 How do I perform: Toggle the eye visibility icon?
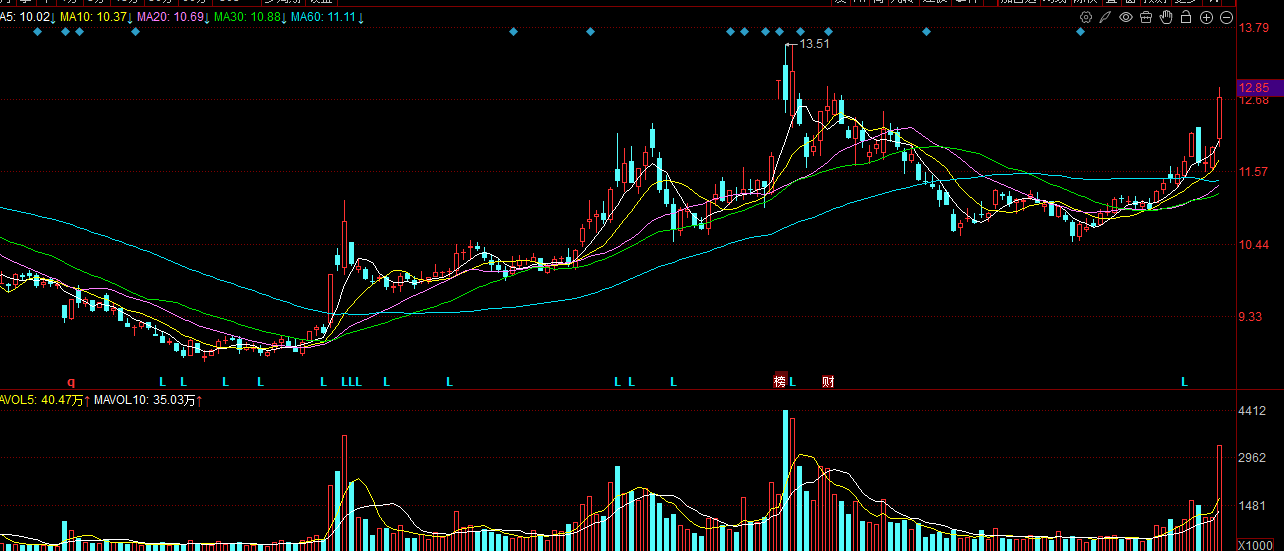click(1126, 17)
